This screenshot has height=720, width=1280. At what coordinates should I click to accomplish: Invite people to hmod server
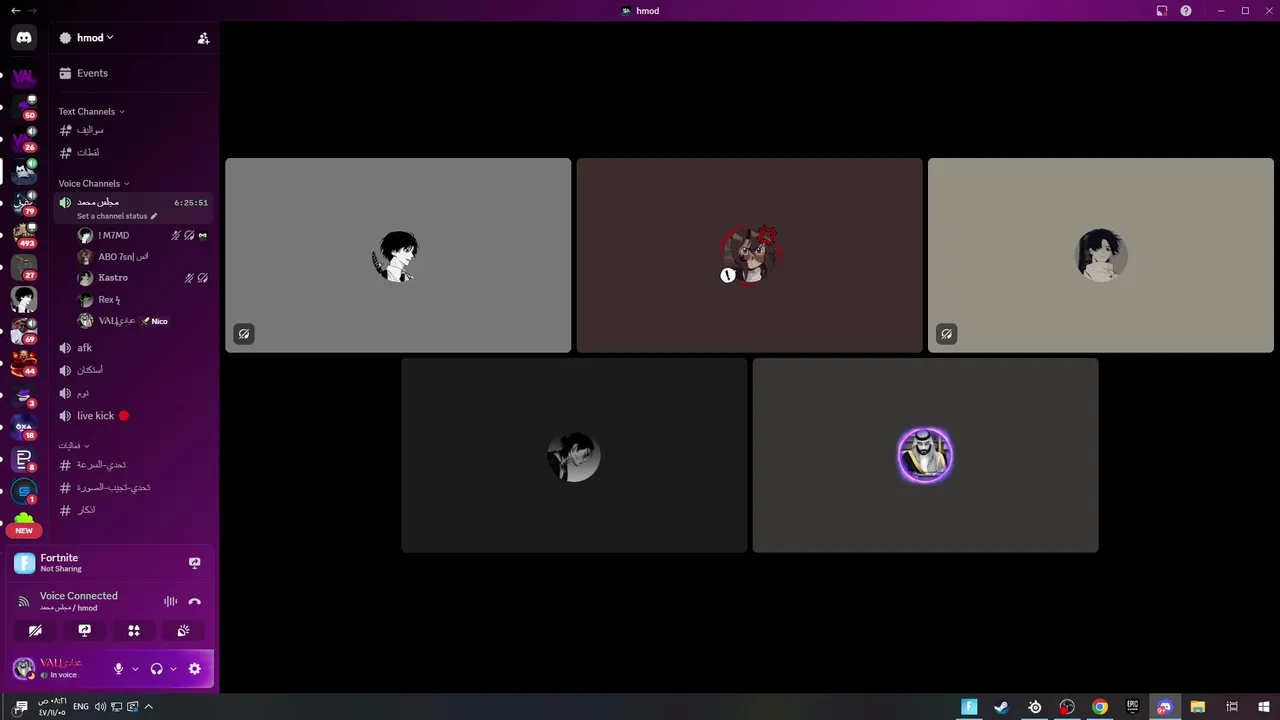203,38
